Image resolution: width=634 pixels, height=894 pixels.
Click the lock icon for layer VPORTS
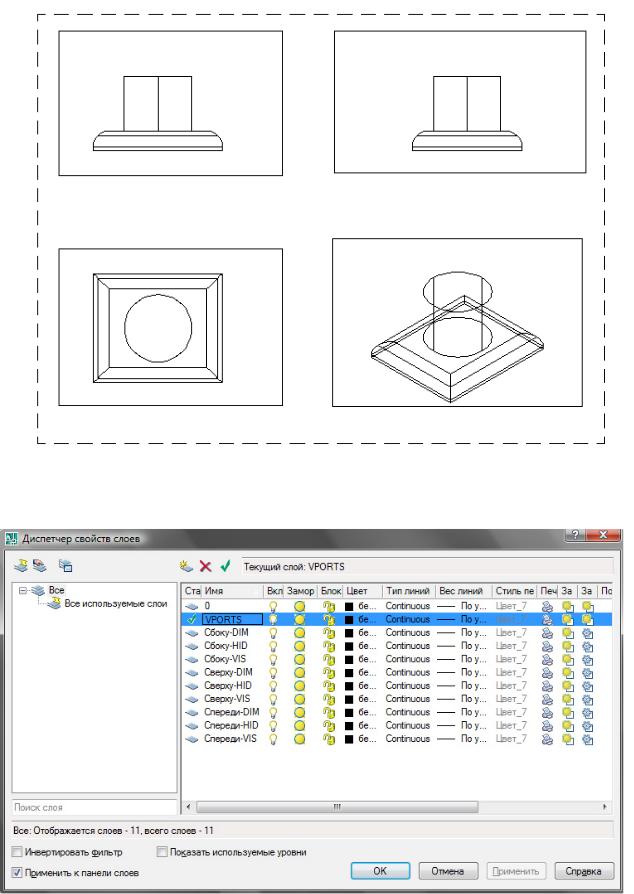(328, 619)
